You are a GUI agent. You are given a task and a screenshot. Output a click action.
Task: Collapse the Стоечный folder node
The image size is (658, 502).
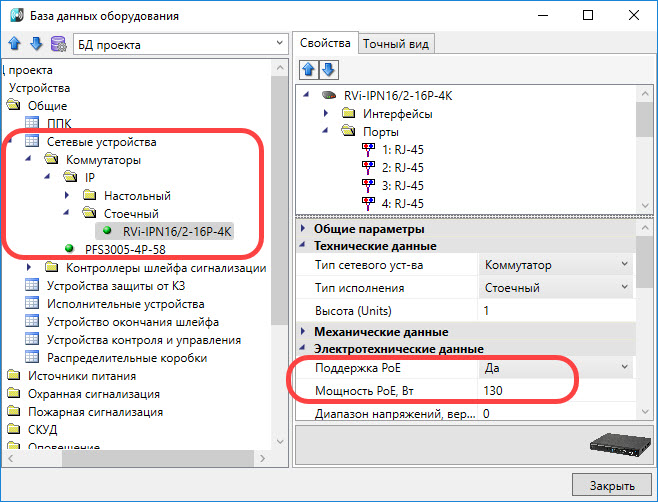66,213
